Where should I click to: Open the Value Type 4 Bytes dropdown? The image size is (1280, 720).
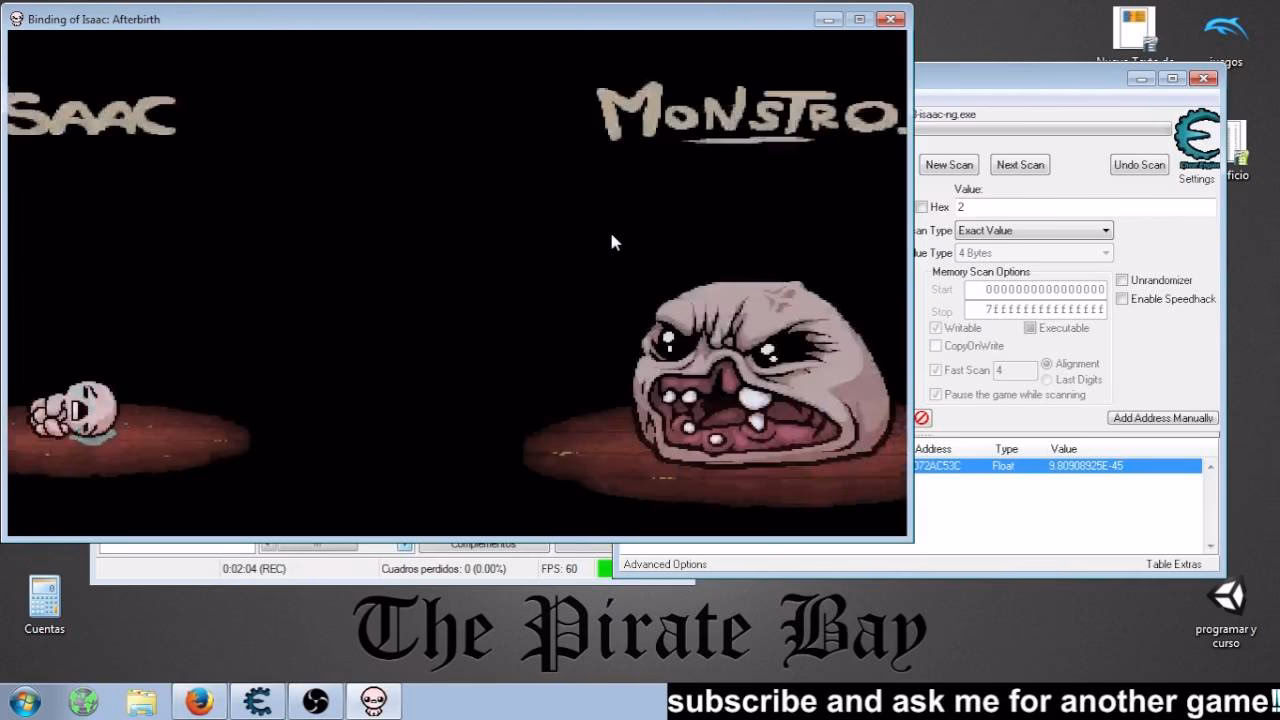[x=1034, y=253]
